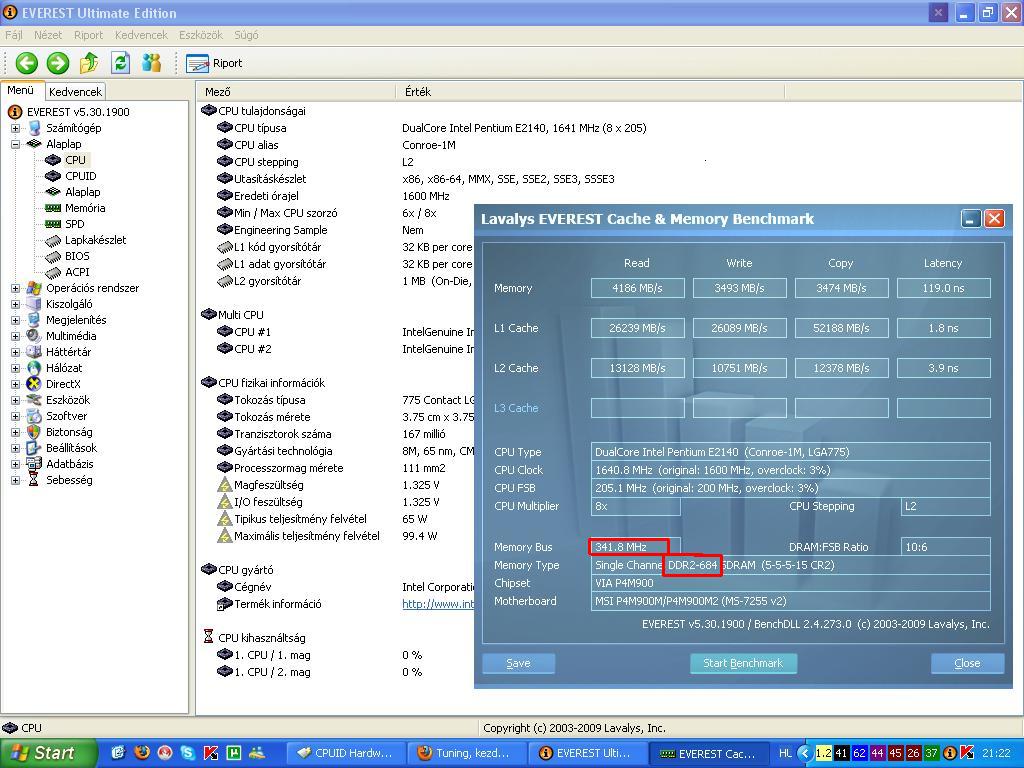Switch to CPUID Hardw... taskbar window

pyautogui.click(x=345, y=753)
